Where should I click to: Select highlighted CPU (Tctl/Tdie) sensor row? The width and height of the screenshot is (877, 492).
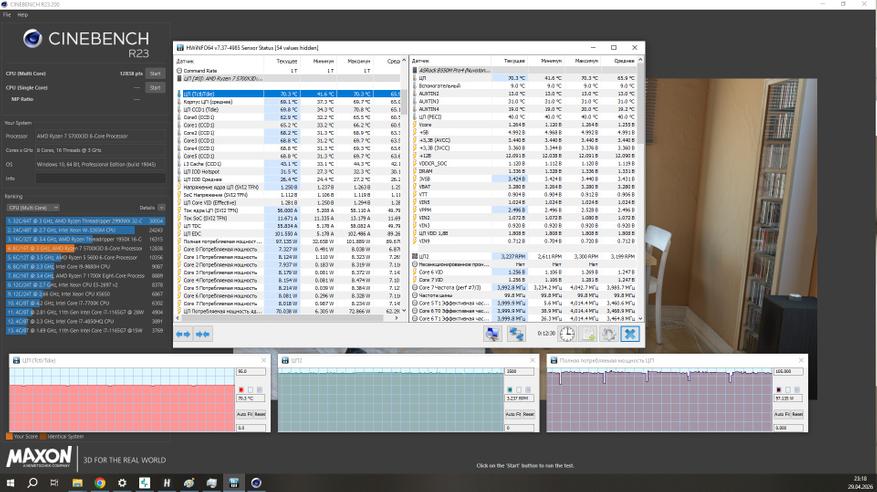tap(289, 94)
